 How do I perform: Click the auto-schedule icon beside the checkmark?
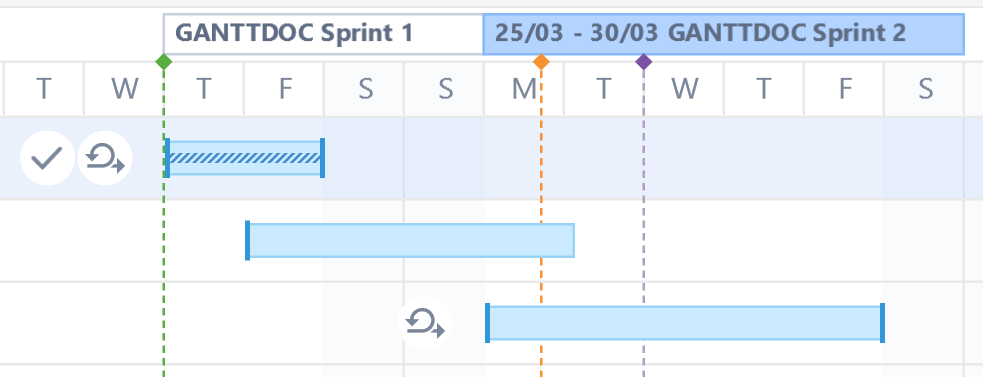(x=105, y=158)
